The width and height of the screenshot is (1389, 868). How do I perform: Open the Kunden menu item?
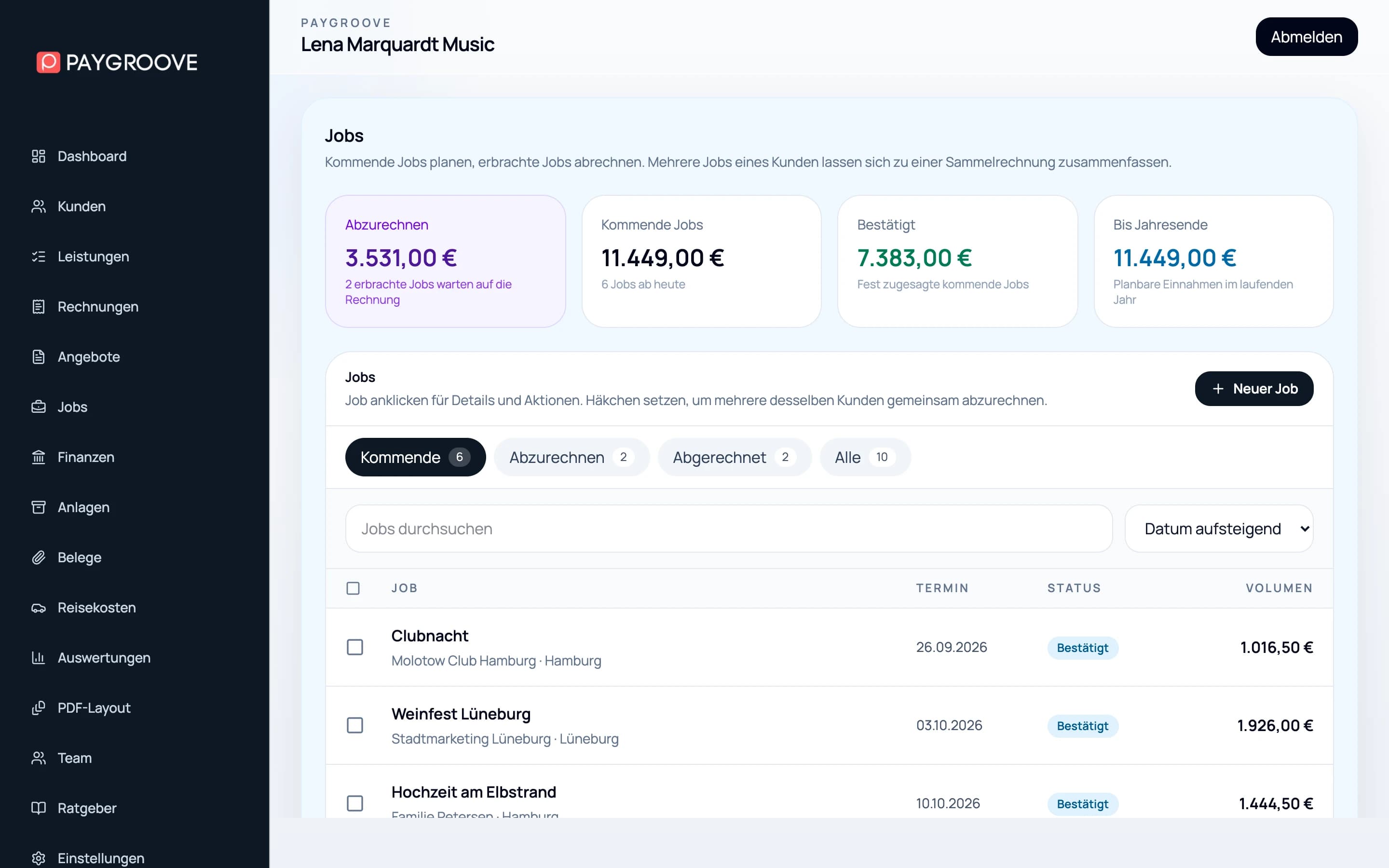(x=82, y=206)
